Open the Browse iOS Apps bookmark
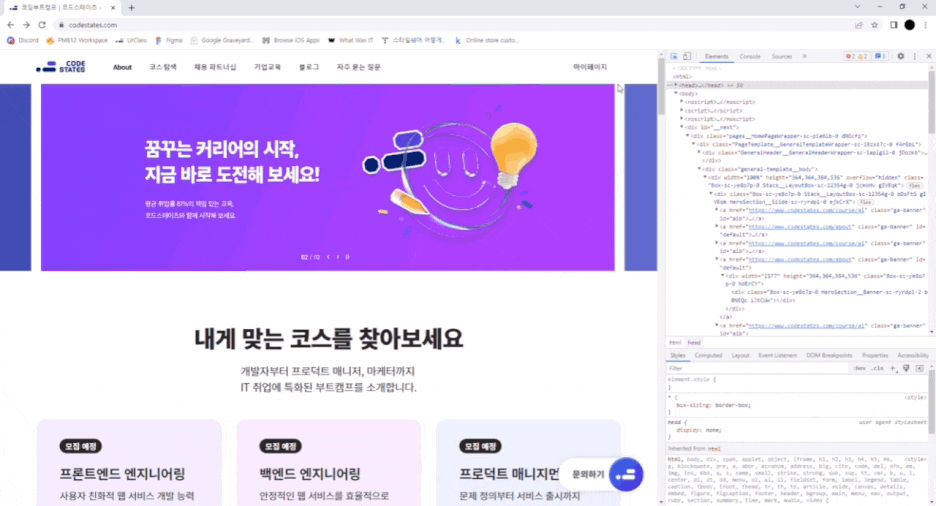 click(291, 41)
